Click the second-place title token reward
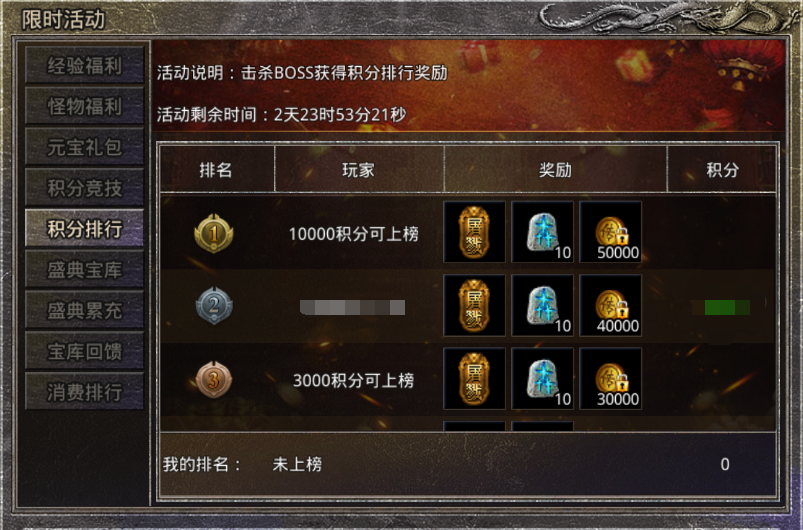This screenshot has height=530, width=803. (x=474, y=305)
